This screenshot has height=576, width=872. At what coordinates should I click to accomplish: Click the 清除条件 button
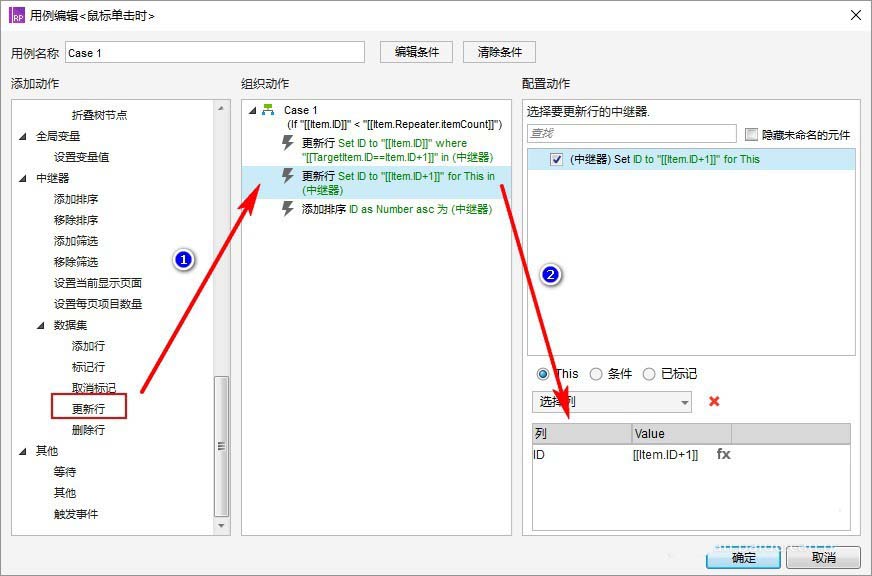(x=499, y=52)
